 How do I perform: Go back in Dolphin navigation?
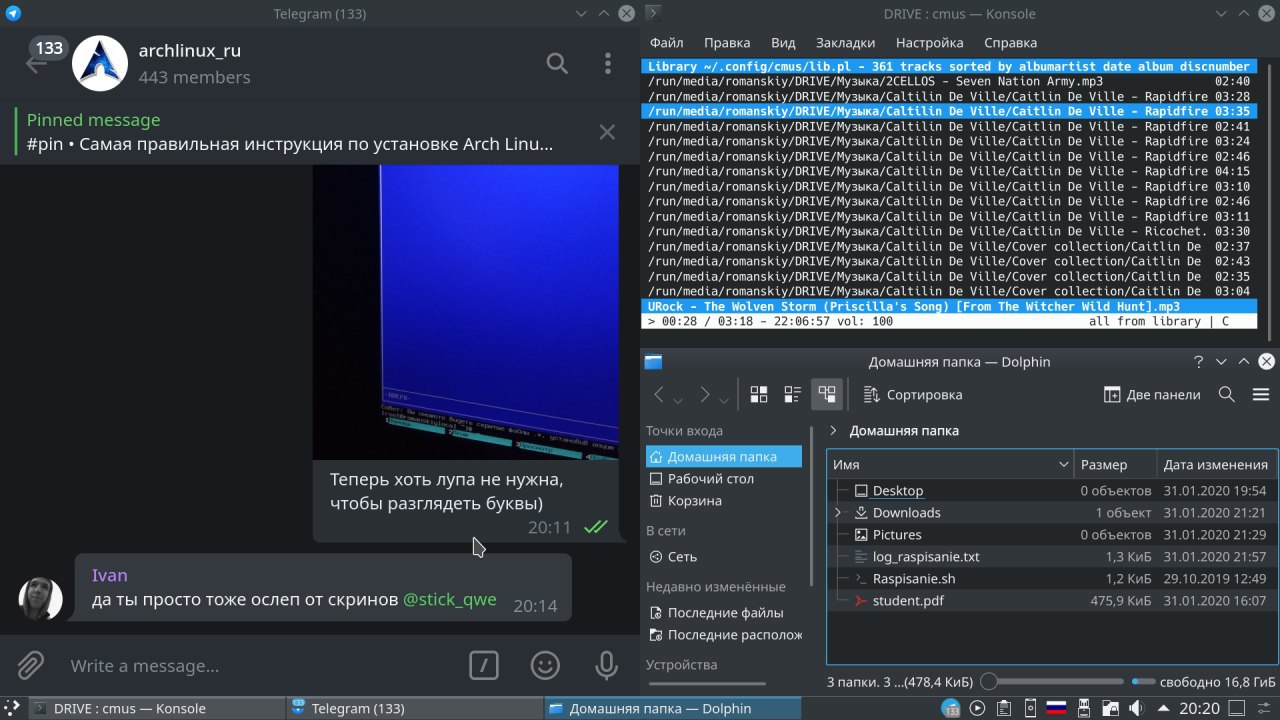[x=658, y=395]
